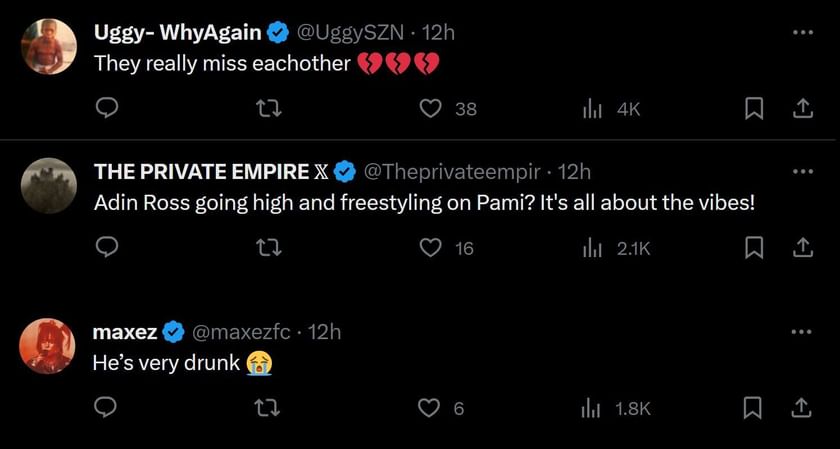View analytics showing 1.8K views
This screenshot has height=449, width=840.
click(592, 408)
